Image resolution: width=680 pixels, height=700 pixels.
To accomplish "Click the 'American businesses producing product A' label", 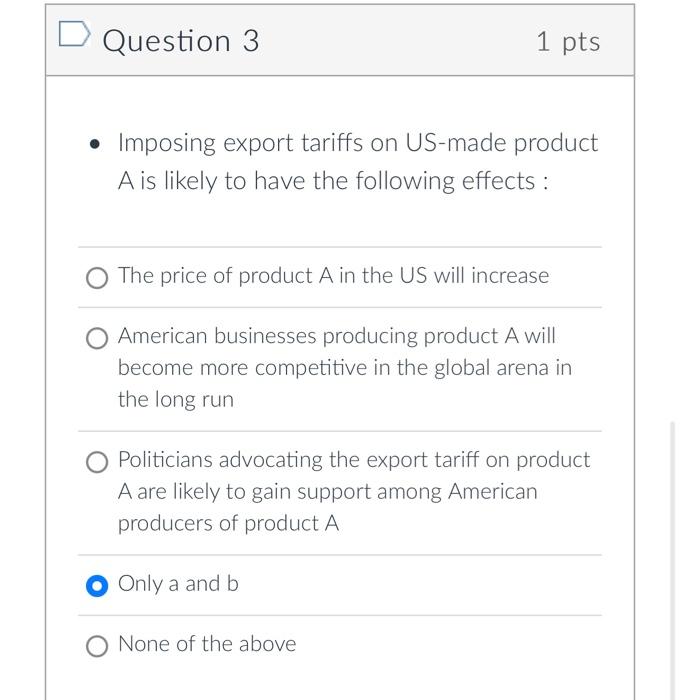I will tap(336, 336).
